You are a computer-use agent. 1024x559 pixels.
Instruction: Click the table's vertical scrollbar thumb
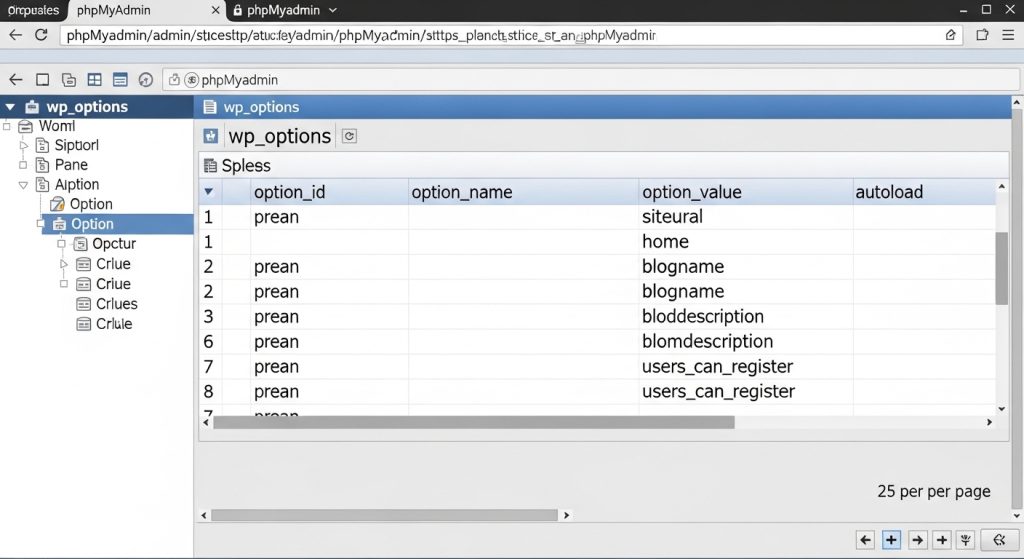pyautogui.click(x=1001, y=268)
